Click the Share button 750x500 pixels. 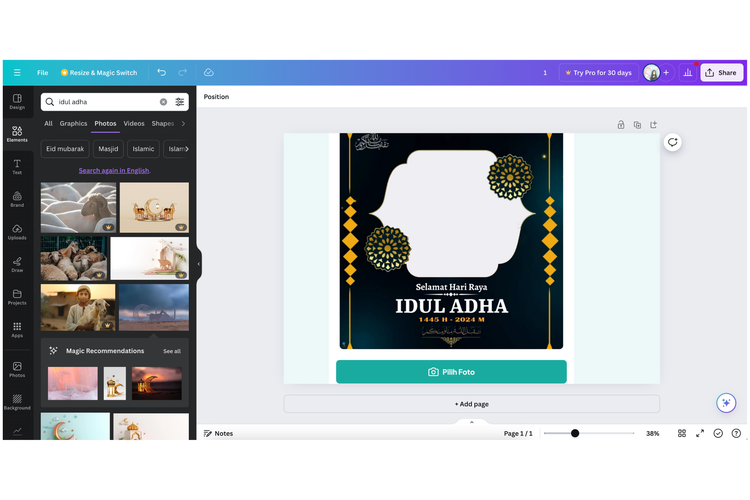coord(720,73)
